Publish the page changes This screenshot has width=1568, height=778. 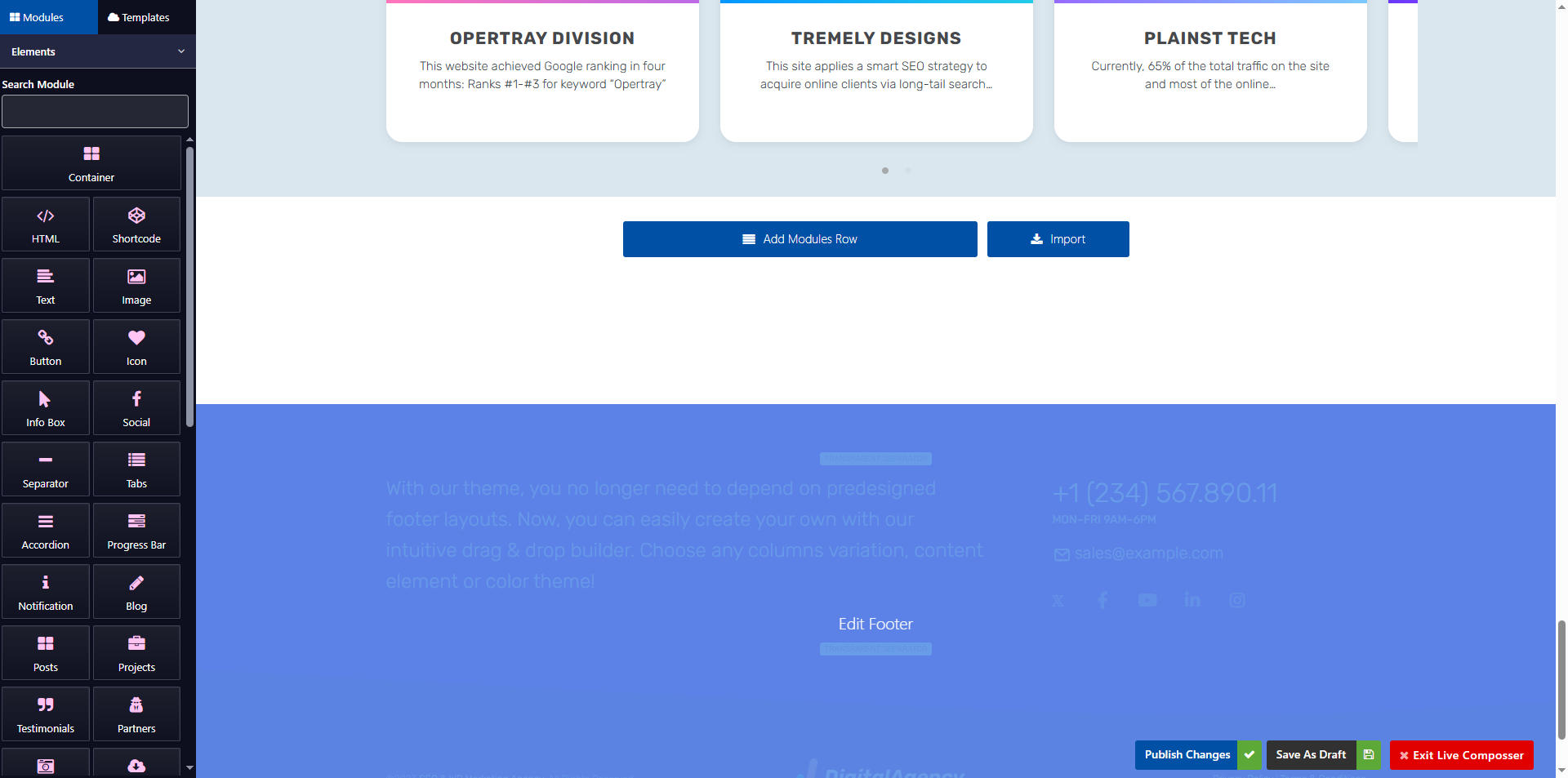(1186, 755)
